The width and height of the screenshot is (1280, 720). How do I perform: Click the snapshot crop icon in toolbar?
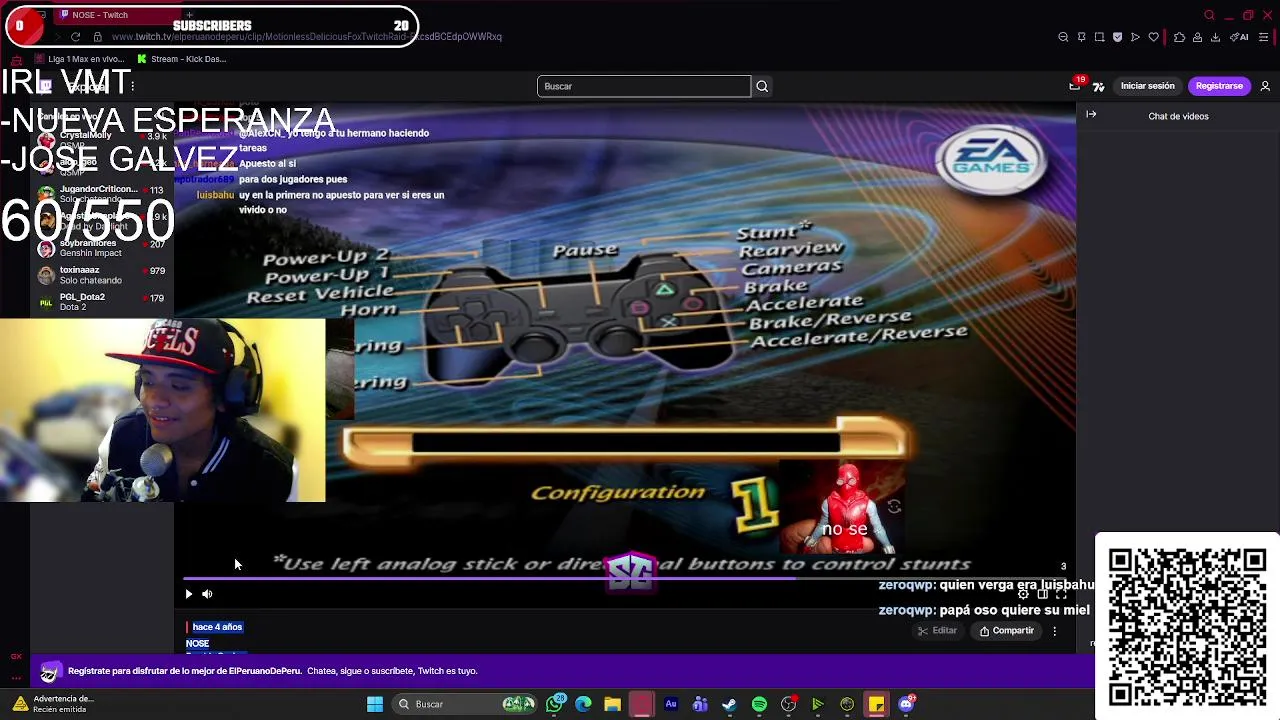pyautogui.click(x=1099, y=37)
